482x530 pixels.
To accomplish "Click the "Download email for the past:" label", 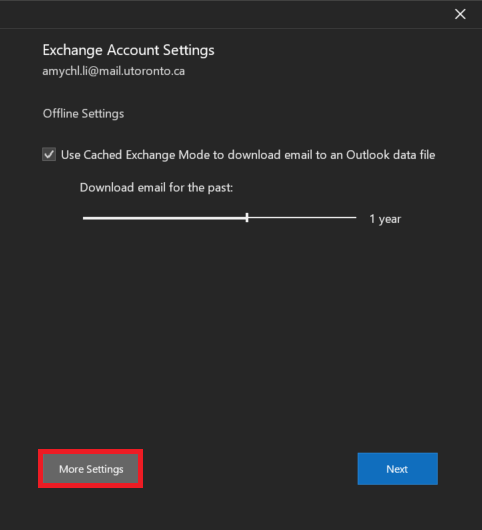I will click(x=156, y=187).
